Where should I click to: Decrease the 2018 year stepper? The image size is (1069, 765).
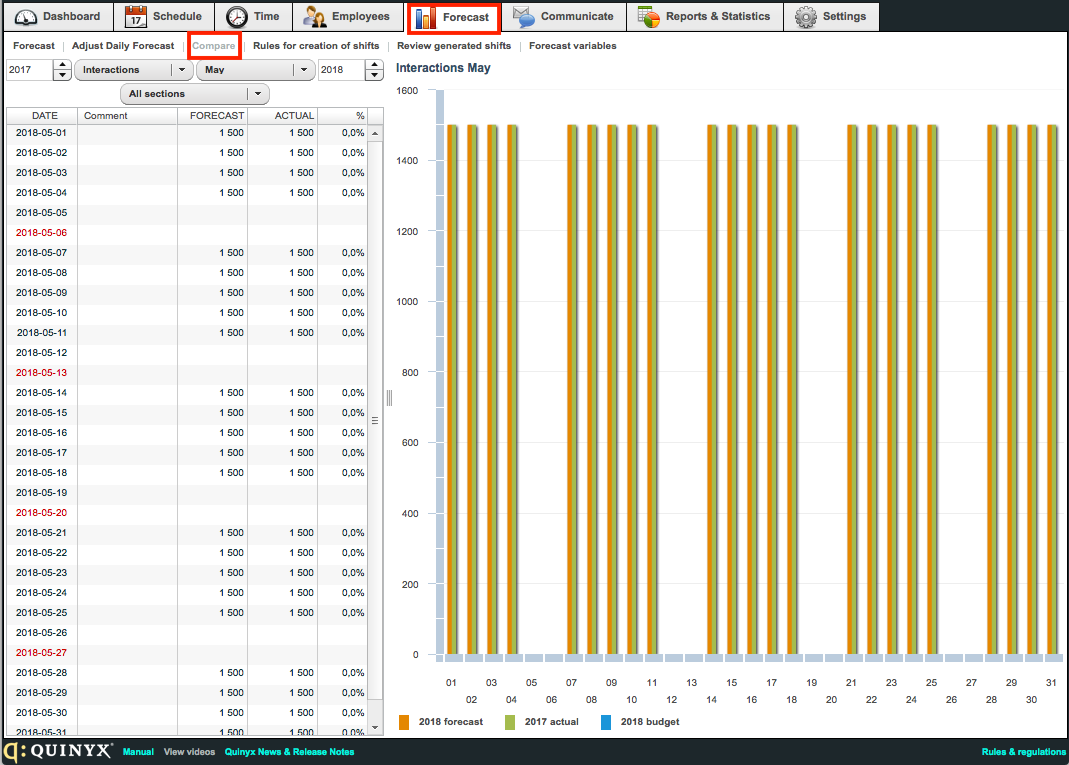[x=374, y=74]
